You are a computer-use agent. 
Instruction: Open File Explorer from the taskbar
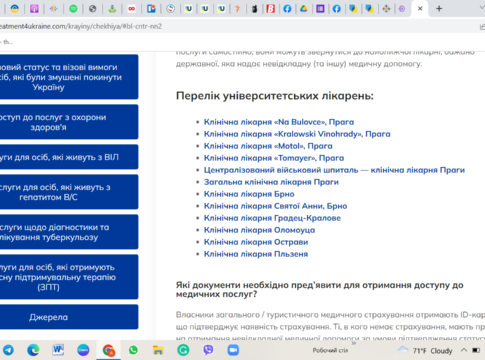pos(158,350)
